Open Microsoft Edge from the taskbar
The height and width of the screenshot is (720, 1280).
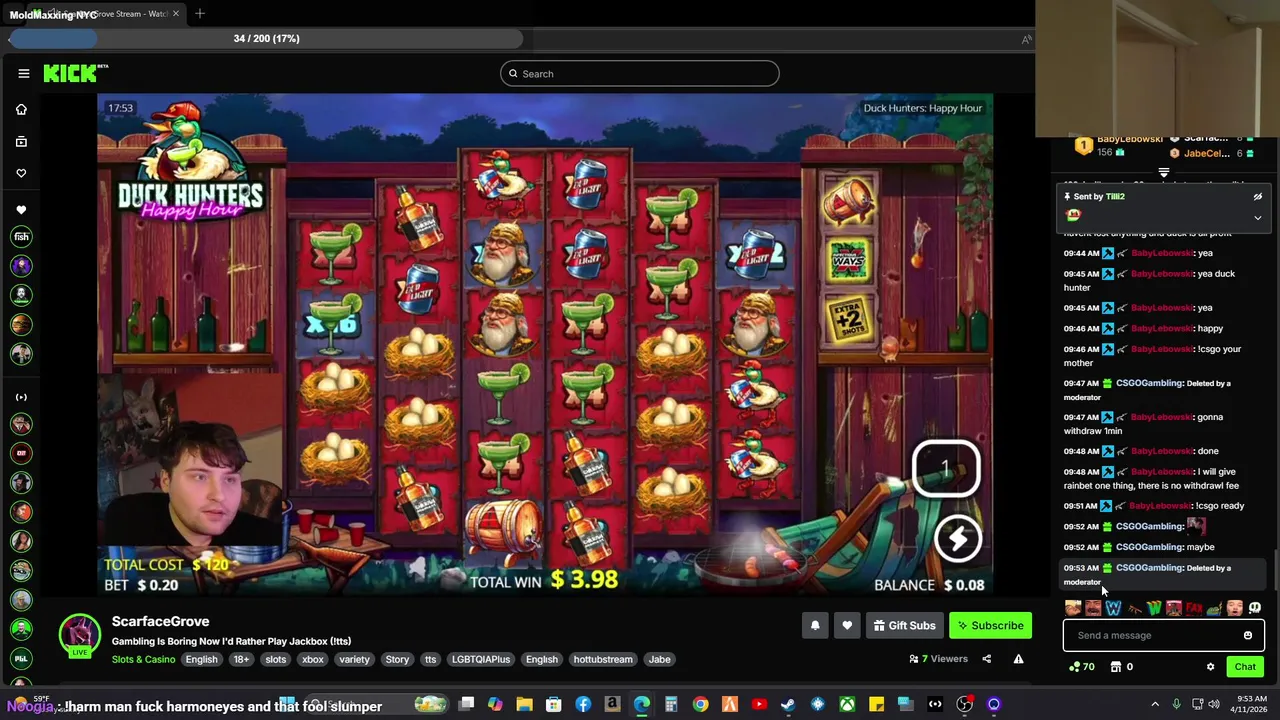641,705
